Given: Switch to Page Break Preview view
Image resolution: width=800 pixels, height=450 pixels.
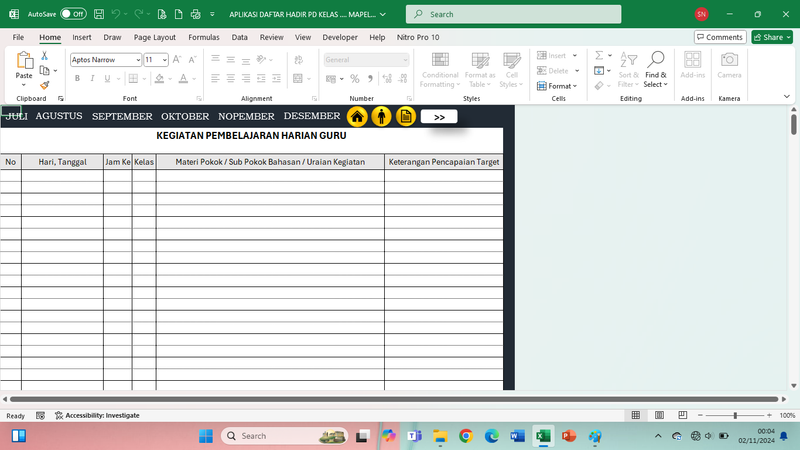Looking at the screenshot, I should pyautogui.click(x=683, y=415).
